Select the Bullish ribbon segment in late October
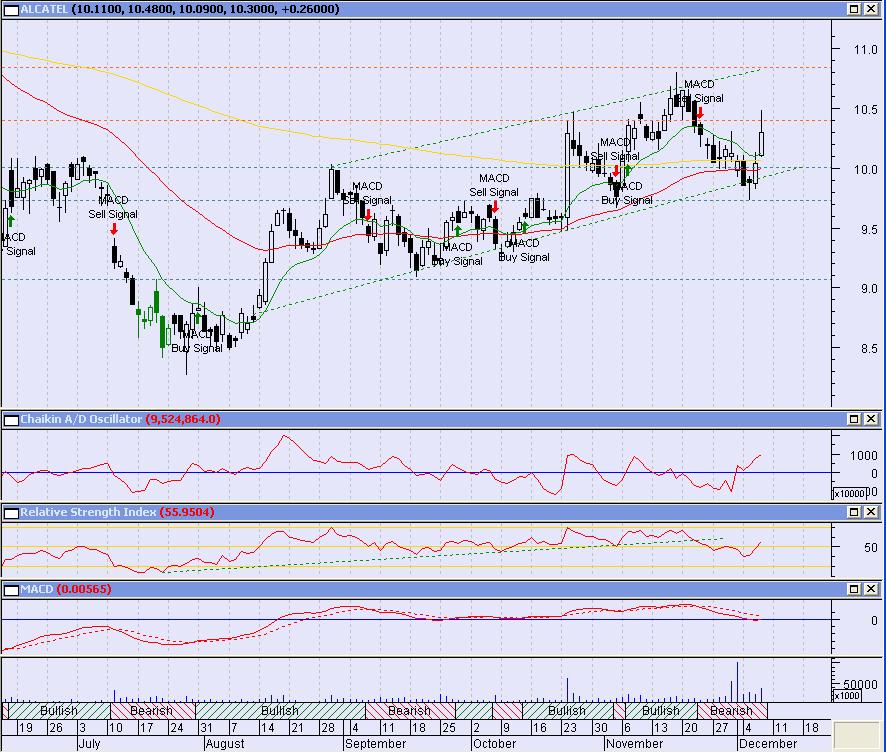Screen dimensions: 886x752 tap(568, 711)
